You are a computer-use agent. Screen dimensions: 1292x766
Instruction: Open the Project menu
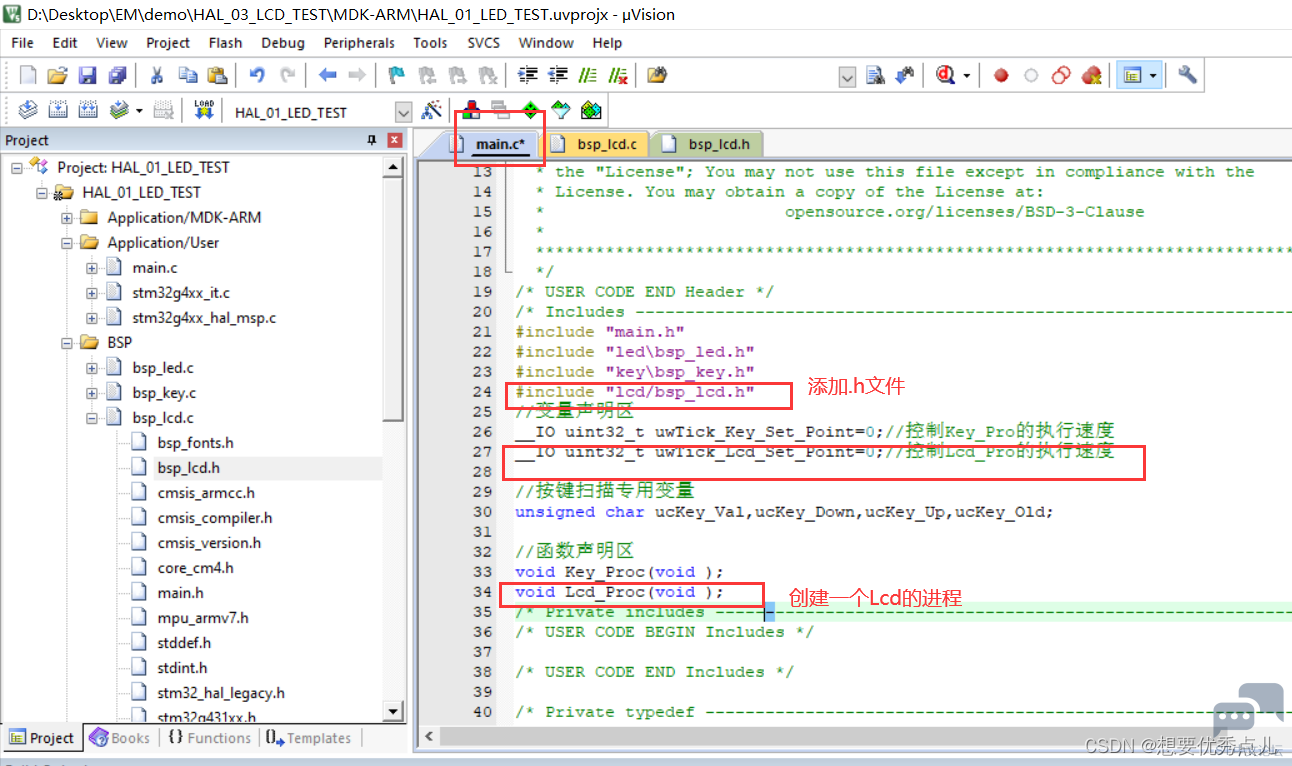coord(168,43)
